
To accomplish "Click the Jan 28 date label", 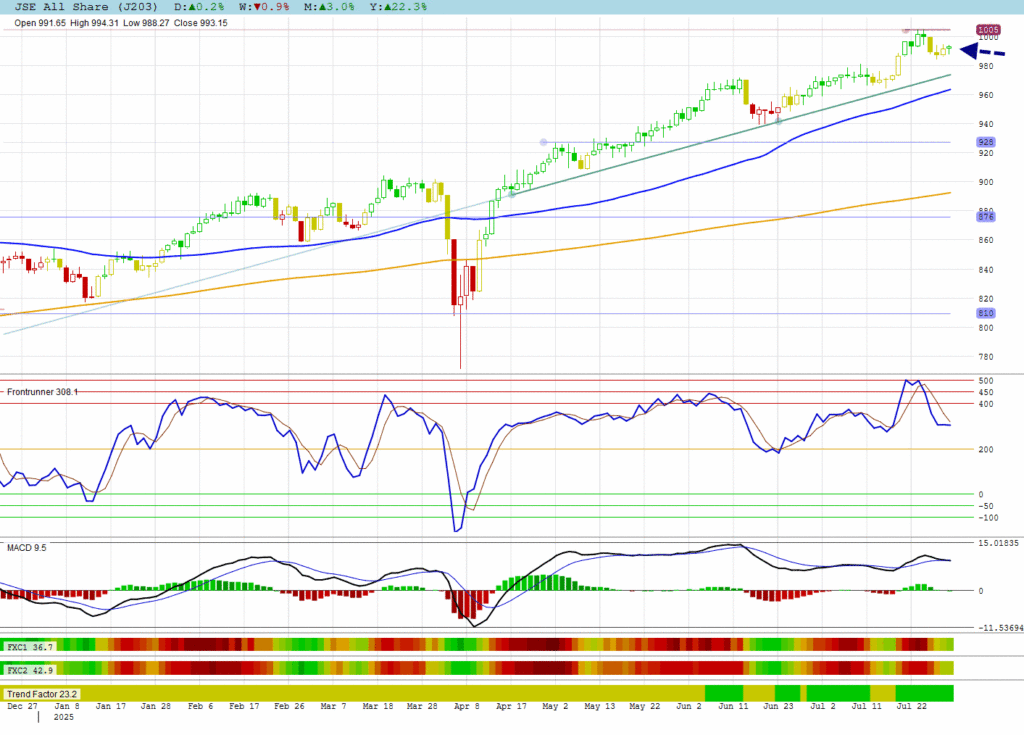I will (155, 706).
